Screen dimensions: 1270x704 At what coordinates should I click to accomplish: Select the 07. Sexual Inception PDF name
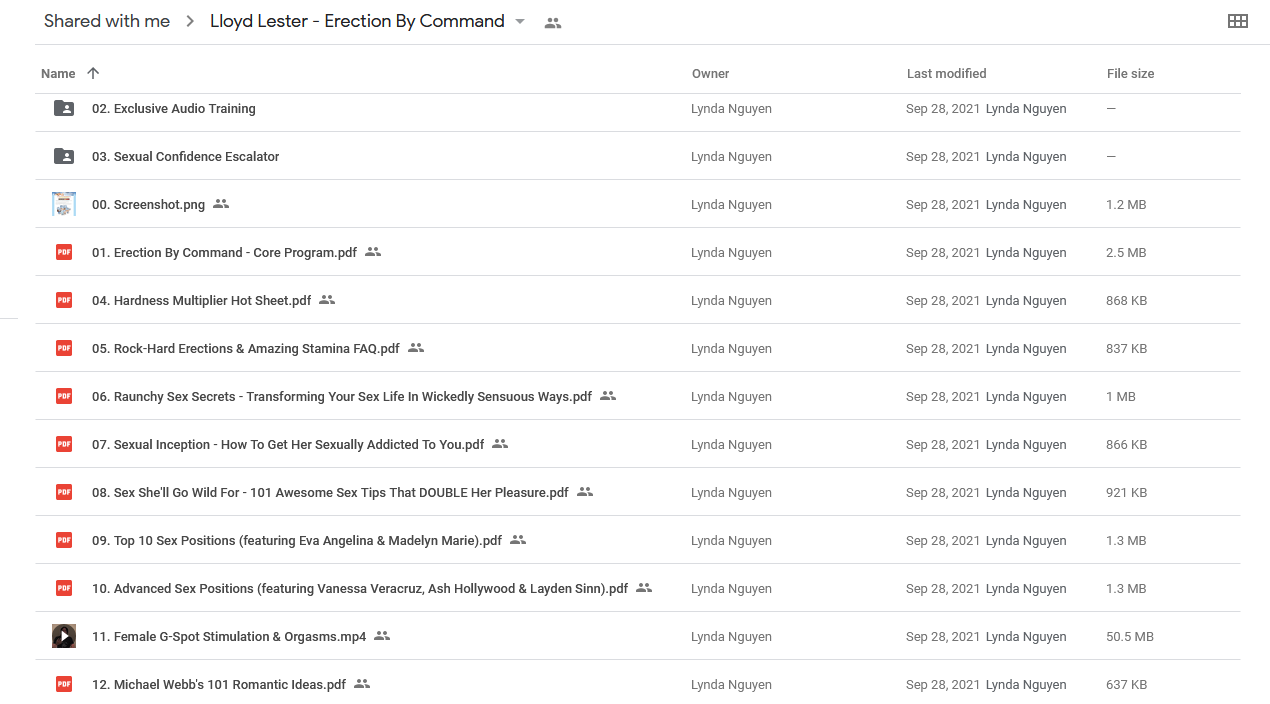pos(288,444)
